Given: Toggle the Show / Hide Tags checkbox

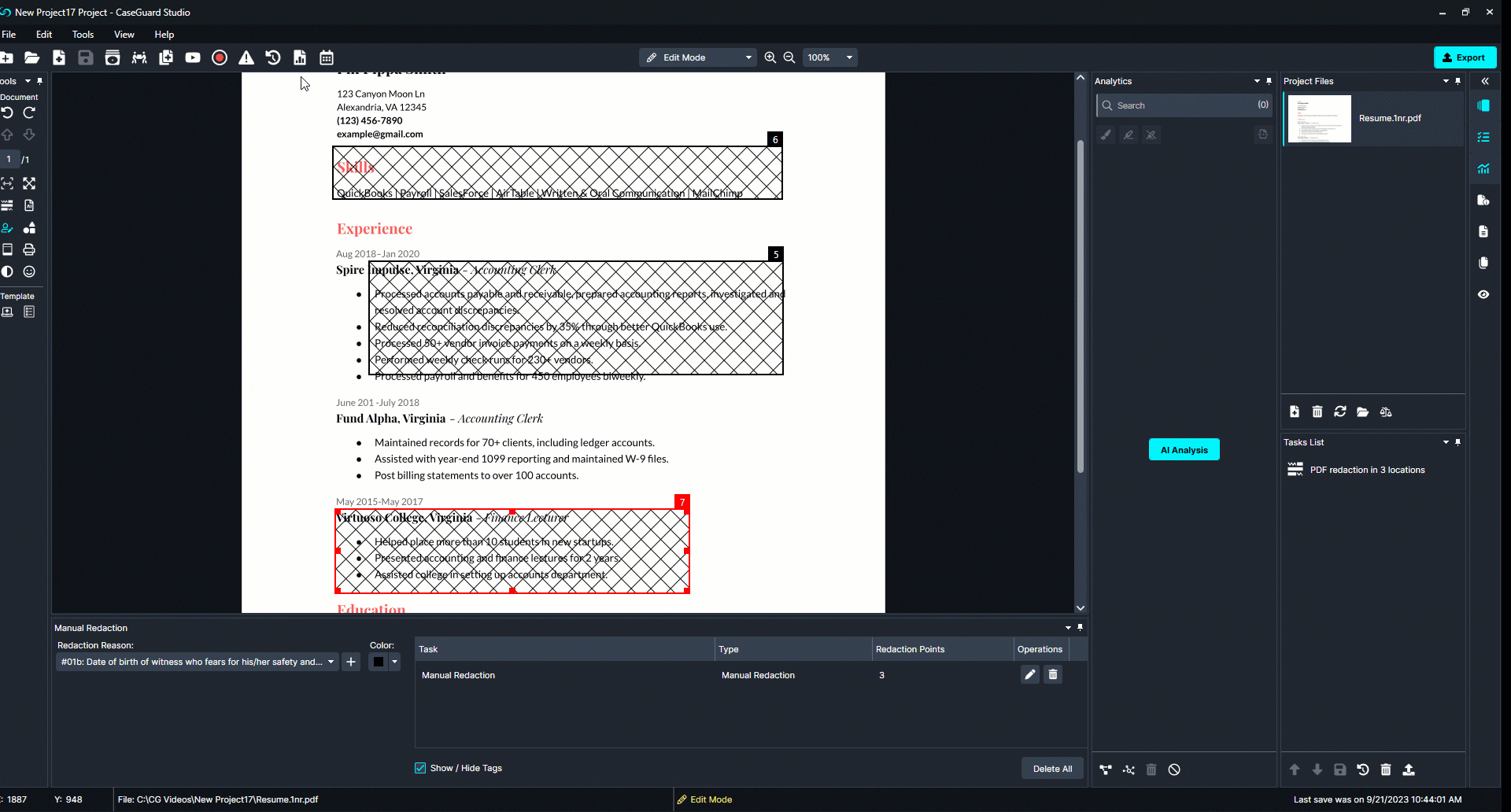Looking at the screenshot, I should click(420, 768).
